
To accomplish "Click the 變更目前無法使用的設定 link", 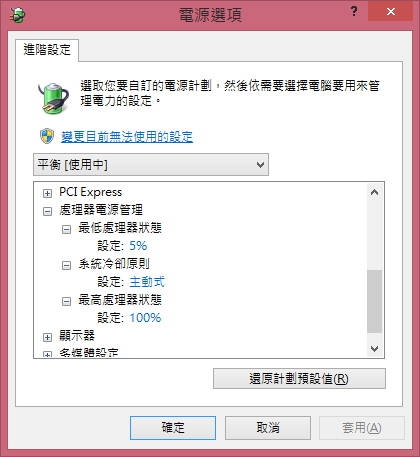I will point(127,137).
